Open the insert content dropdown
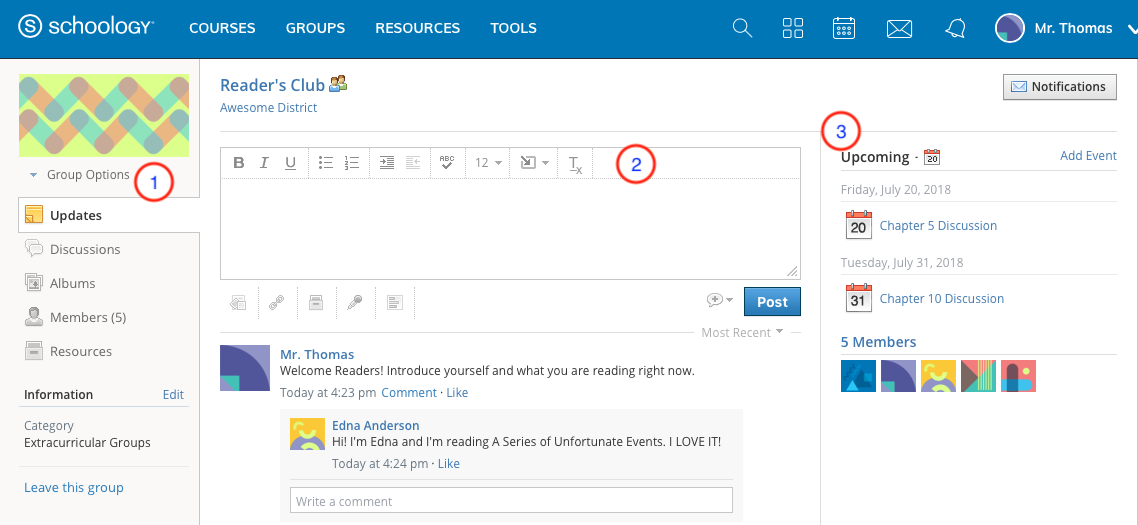The width and height of the screenshot is (1138, 525). point(533,163)
